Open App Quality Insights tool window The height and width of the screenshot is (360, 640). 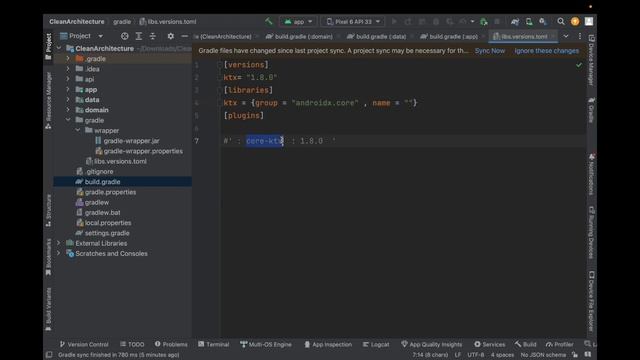tap(431, 344)
